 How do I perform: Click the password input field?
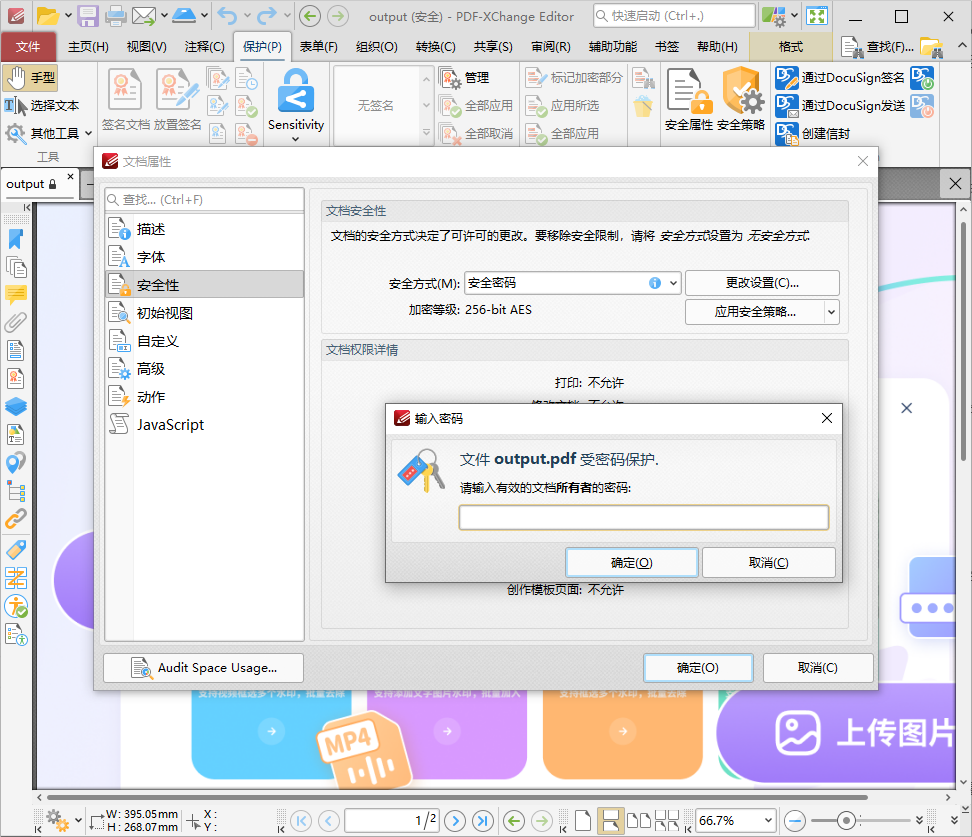pyautogui.click(x=643, y=517)
